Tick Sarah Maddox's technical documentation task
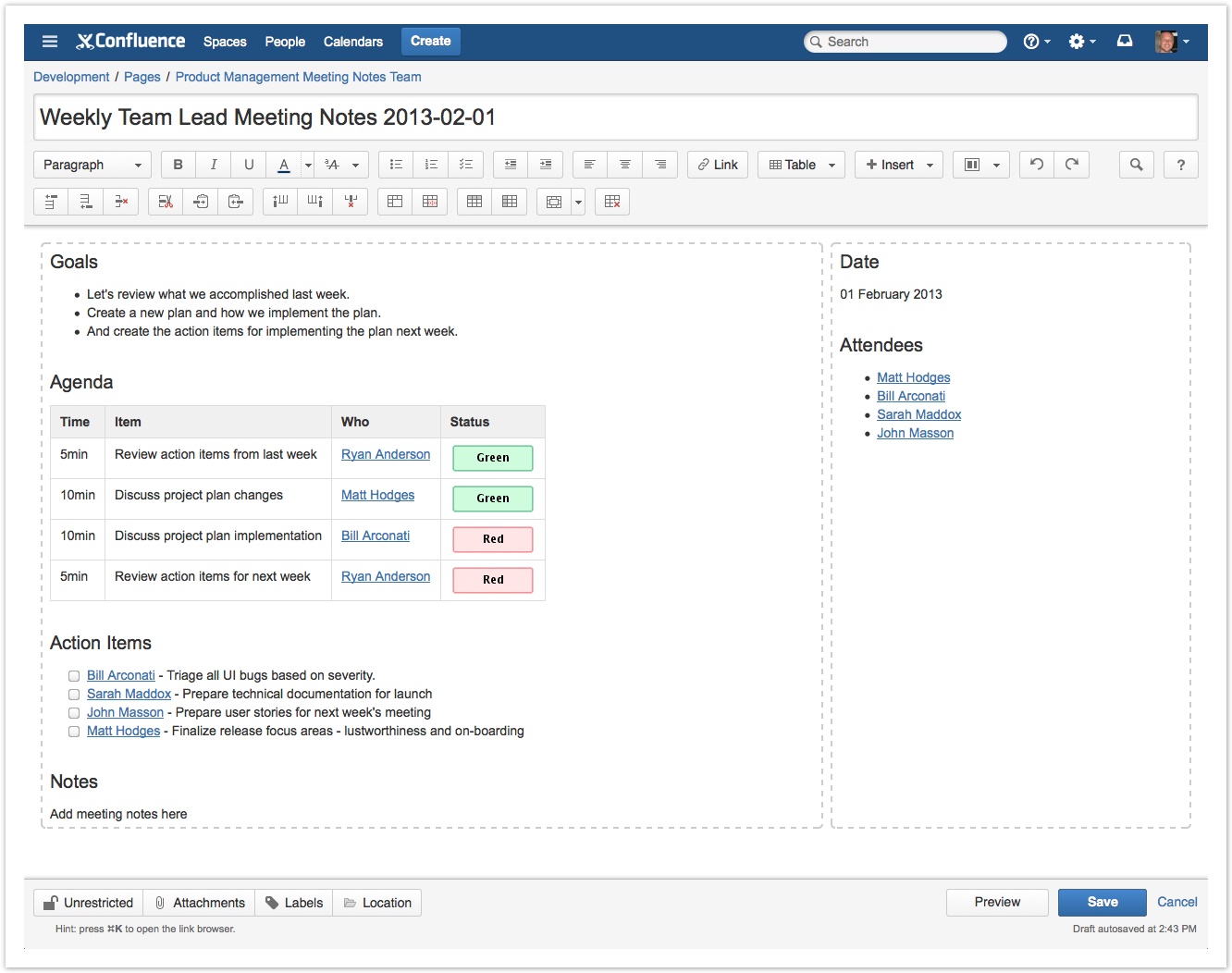Screen dimensions: 1232x973 [x=74, y=695]
